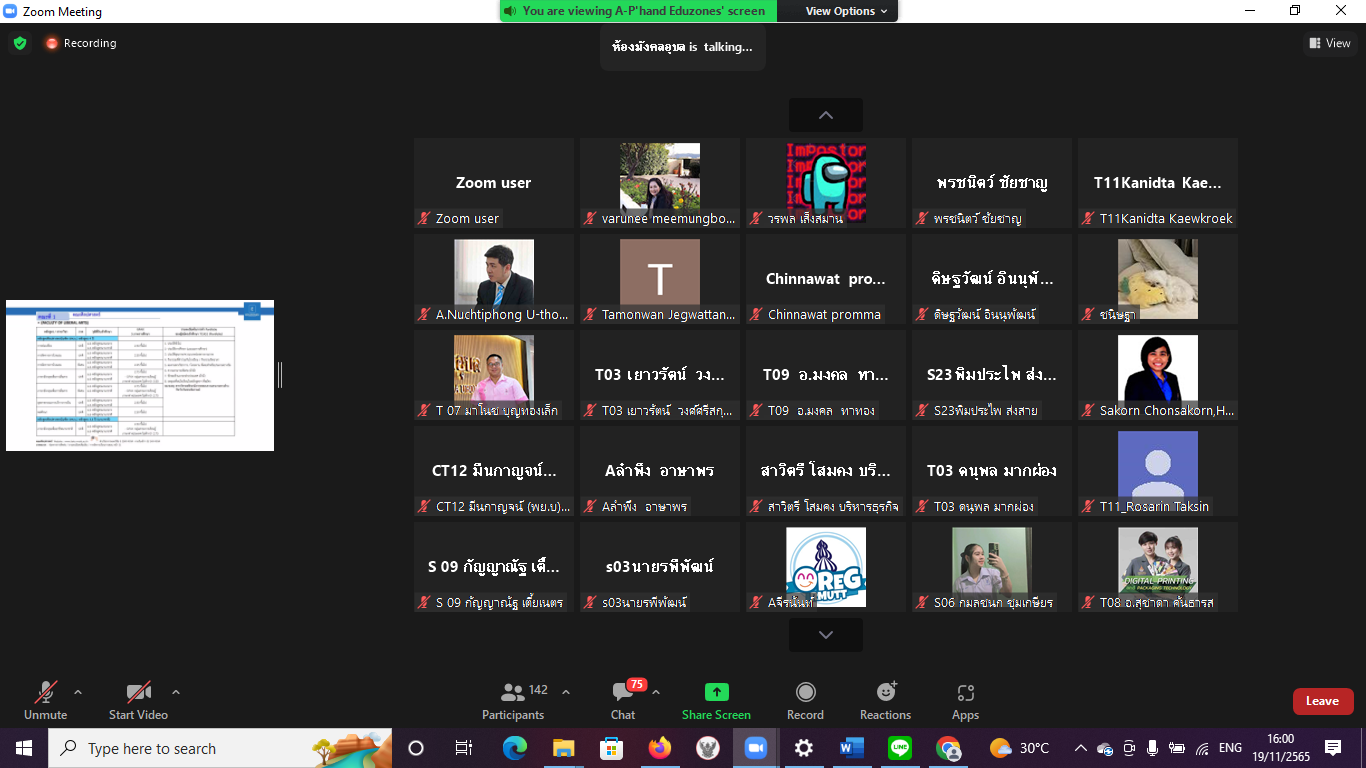The height and width of the screenshot is (768, 1366).
Task: Start recording with the Record icon
Action: [805, 692]
